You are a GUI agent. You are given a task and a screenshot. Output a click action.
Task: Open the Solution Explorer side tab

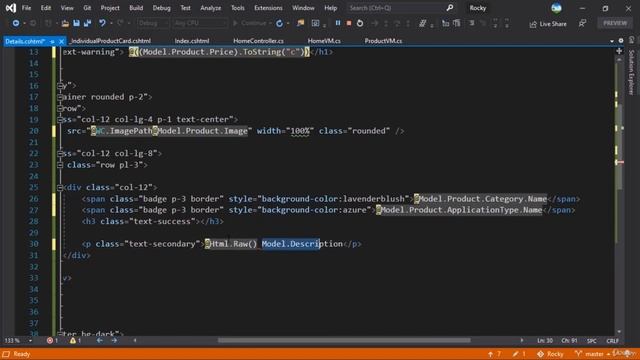coord(631,72)
